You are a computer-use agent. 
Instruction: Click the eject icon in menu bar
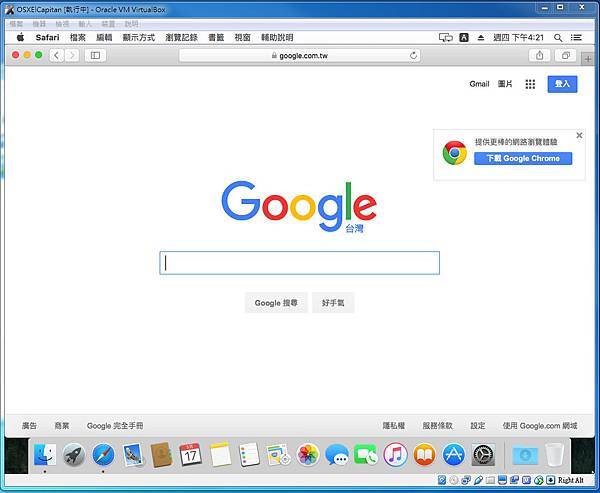[x=481, y=38]
